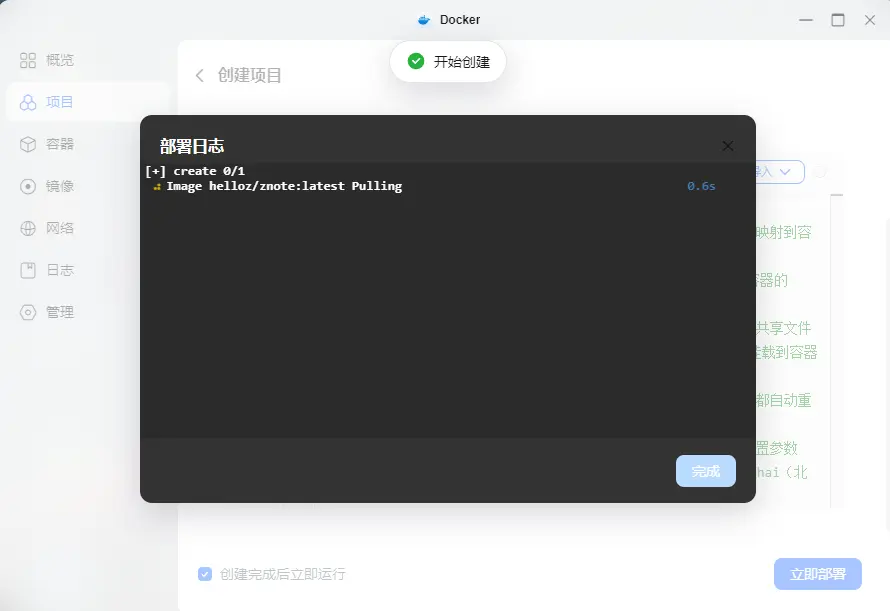Expand the dropdown chevron behind the log dialog

[785, 171]
